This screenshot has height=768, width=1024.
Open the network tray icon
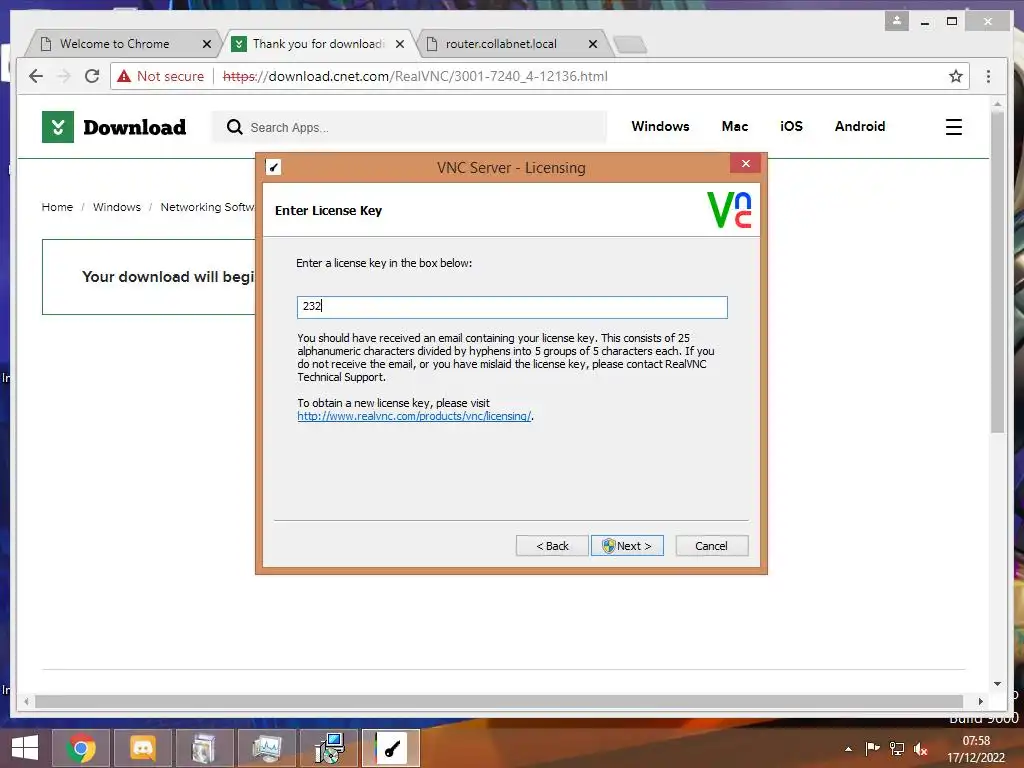click(897, 749)
